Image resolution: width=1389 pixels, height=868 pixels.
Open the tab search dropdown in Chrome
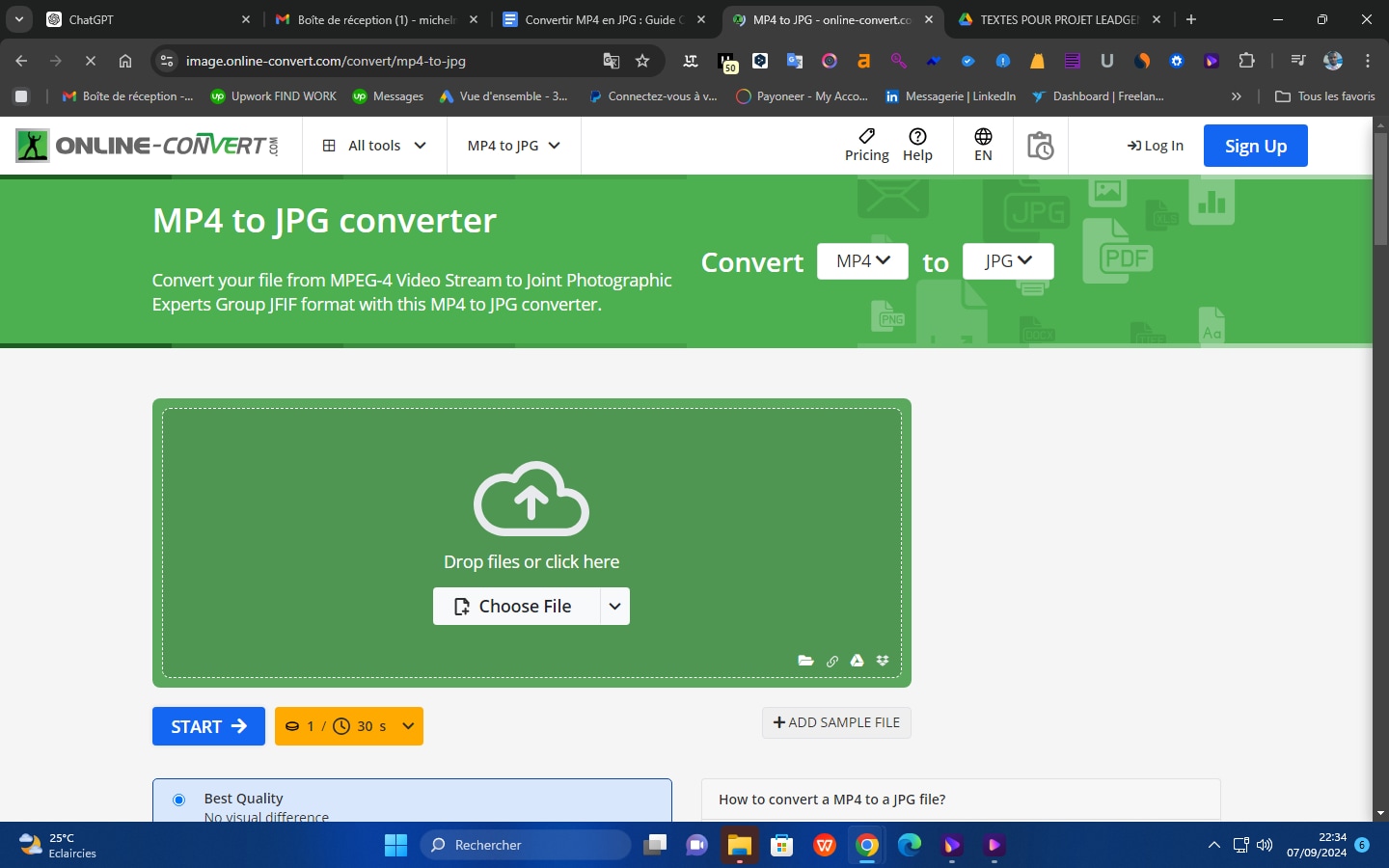point(19,19)
